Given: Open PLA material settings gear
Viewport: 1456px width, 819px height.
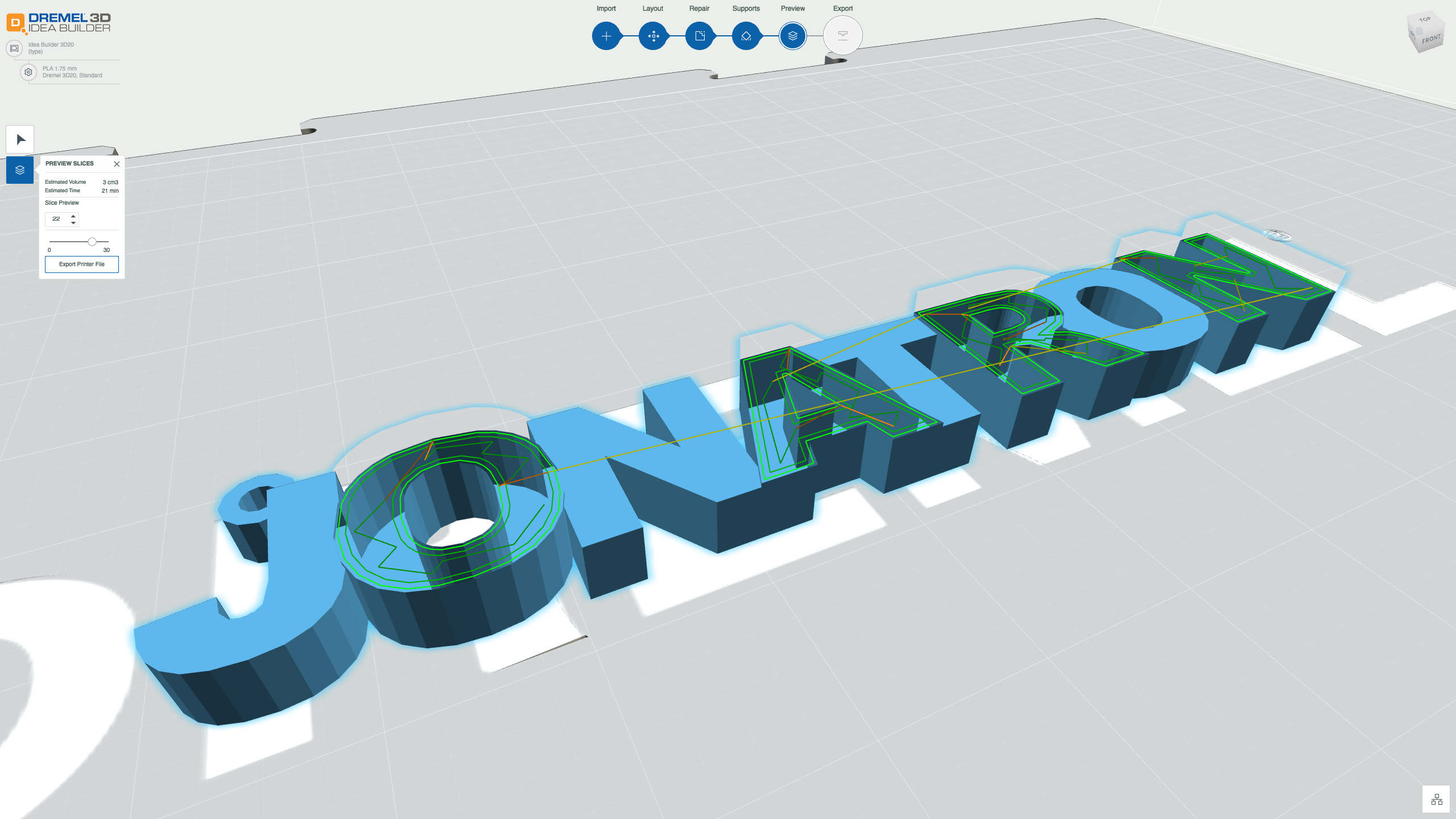Looking at the screenshot, I should (28, 72).
